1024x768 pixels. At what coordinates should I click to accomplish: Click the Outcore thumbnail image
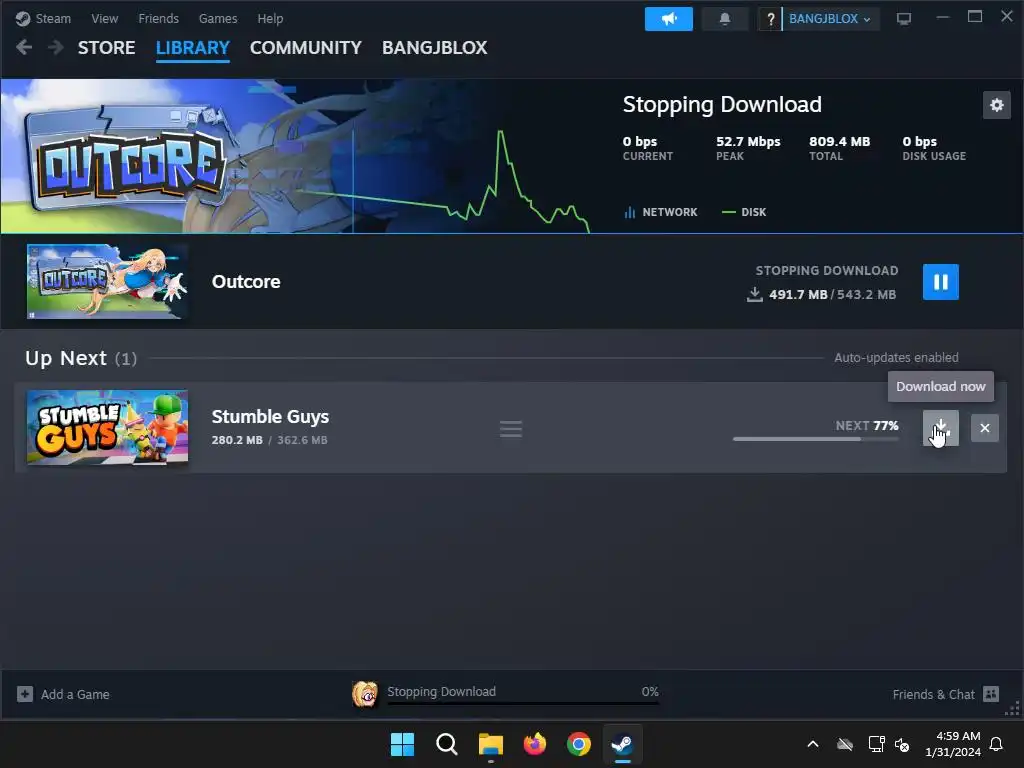[107, 281]
